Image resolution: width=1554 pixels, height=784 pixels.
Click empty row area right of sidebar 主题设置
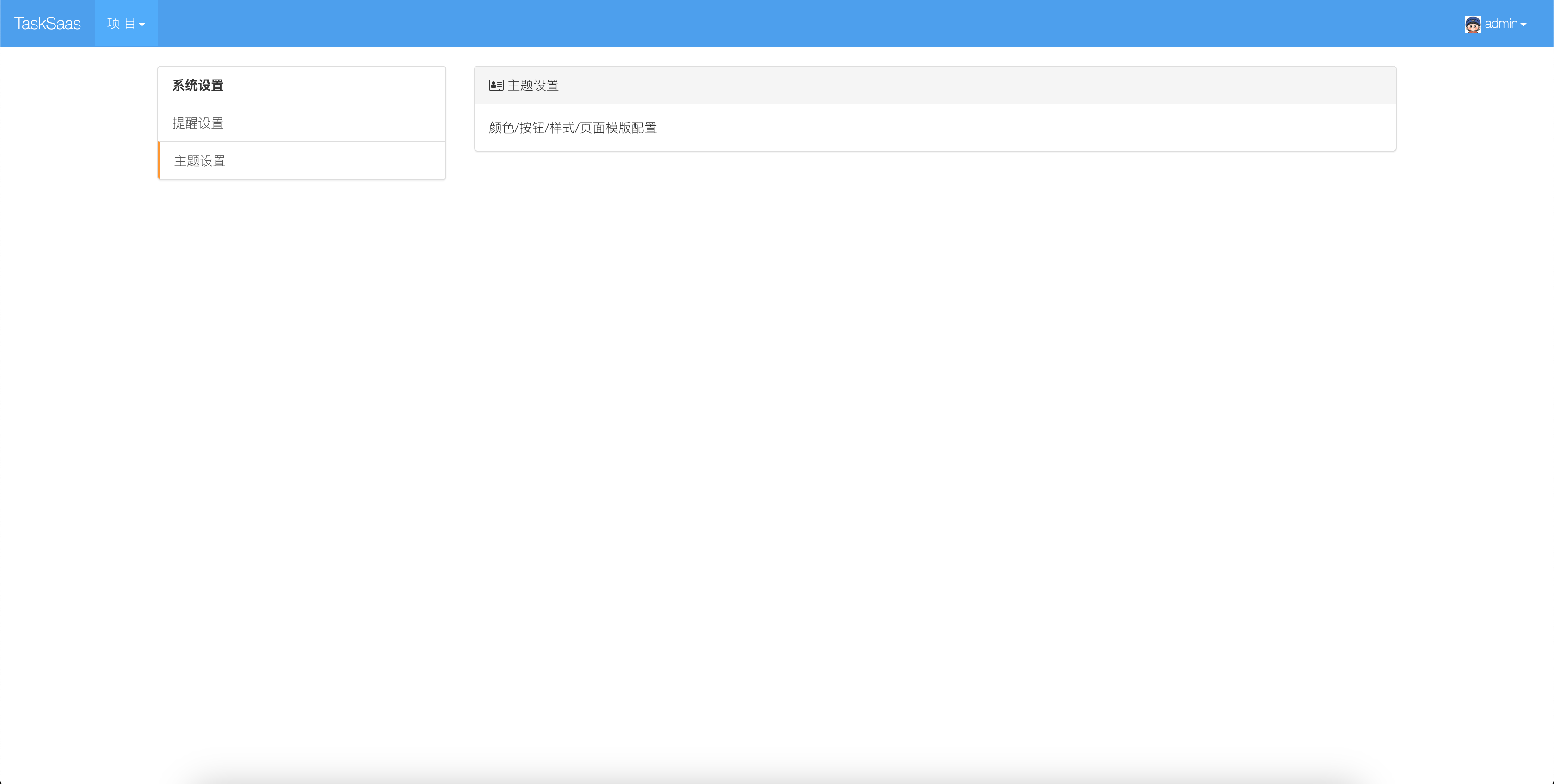click(x=338, y=161)
